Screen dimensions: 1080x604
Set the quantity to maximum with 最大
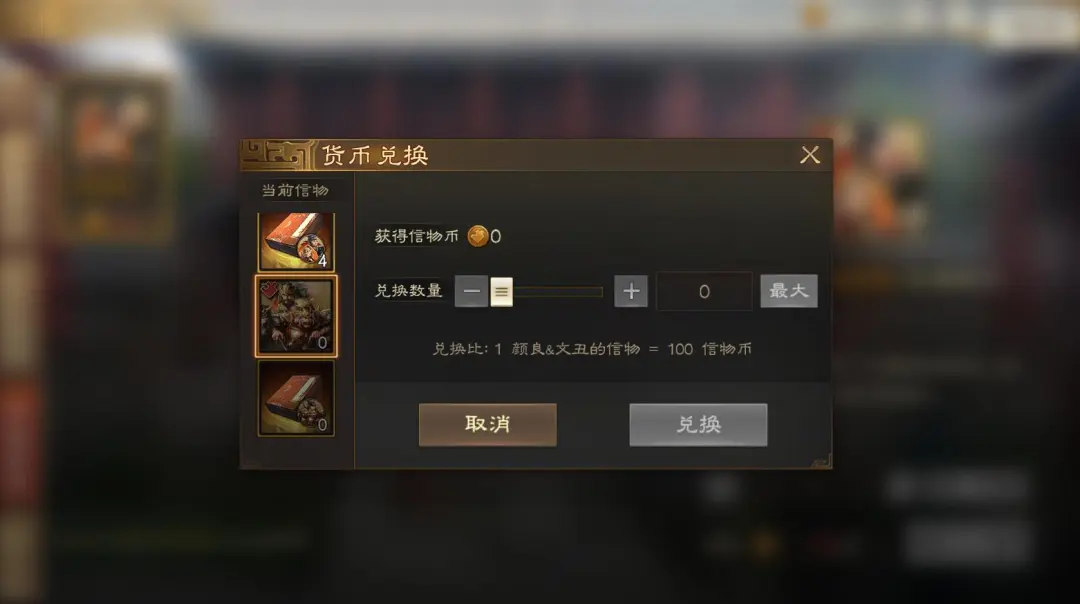pos(789,291)
